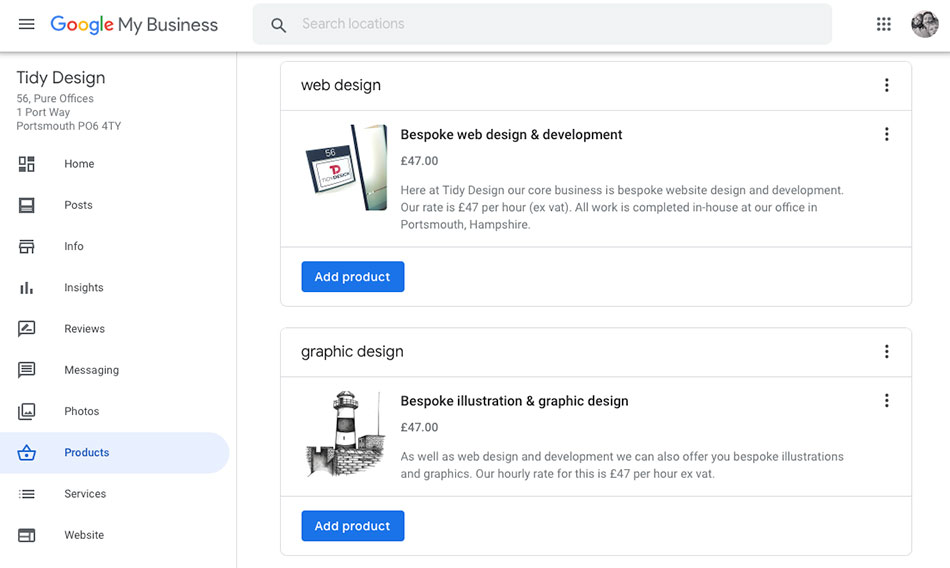This screenshot has height=568, width=950.
Task: Focus the Search locations field
Action: coord(542,24)
